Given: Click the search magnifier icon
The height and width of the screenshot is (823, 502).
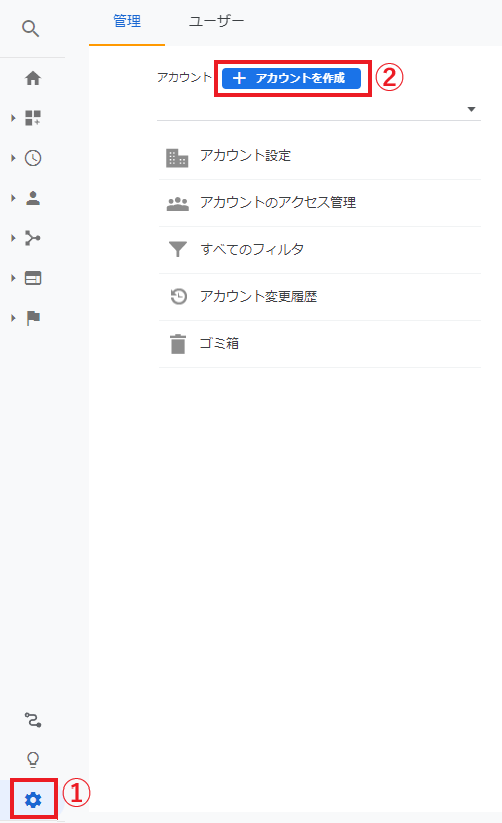Looking at the screenshot, I should (30, 29).
